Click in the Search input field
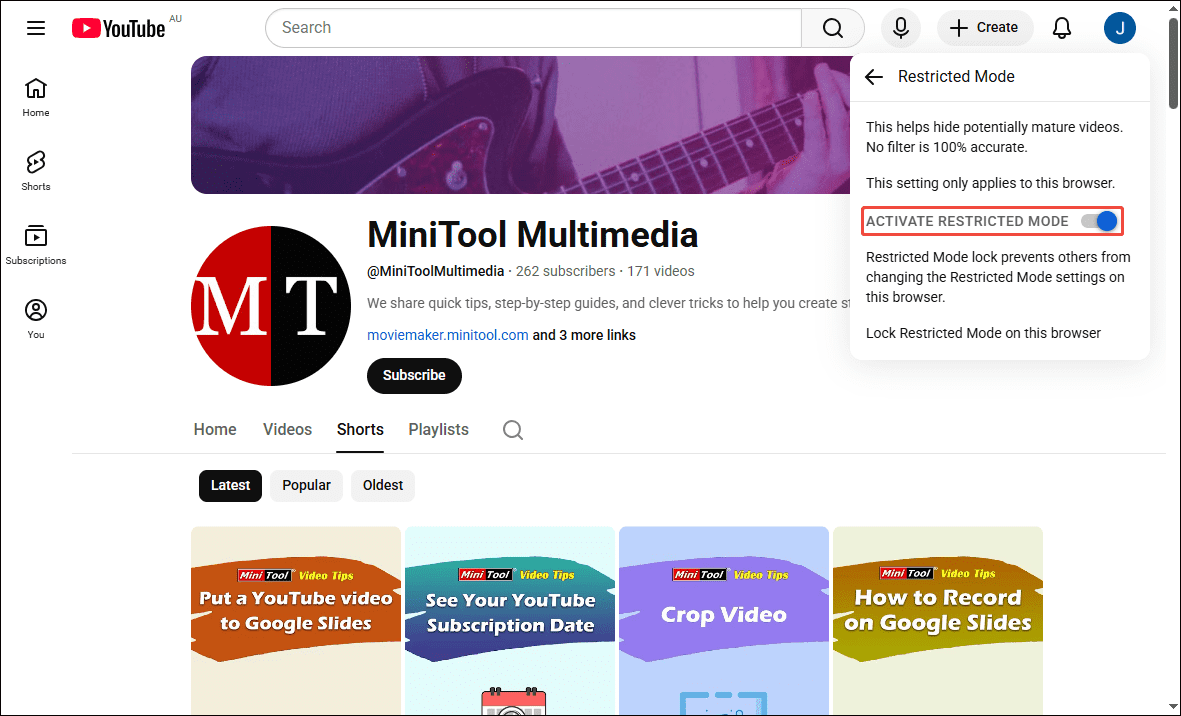This screenshot has height=716, width=1181. pos(533,28)
